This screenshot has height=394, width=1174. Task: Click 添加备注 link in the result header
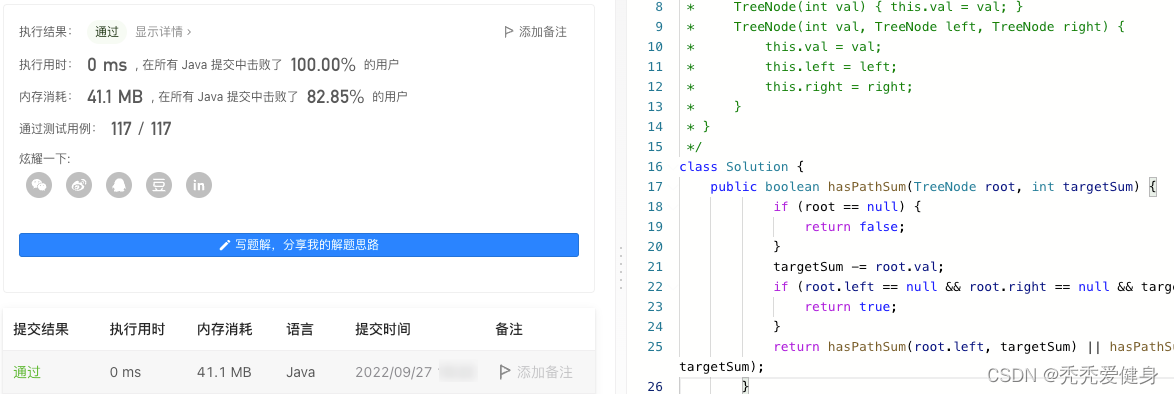pos(543,32)
